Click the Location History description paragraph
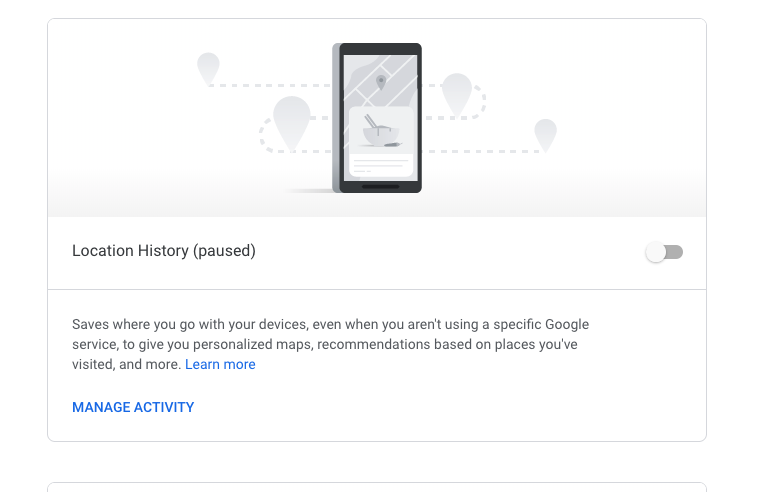 [x=330, y=344]
